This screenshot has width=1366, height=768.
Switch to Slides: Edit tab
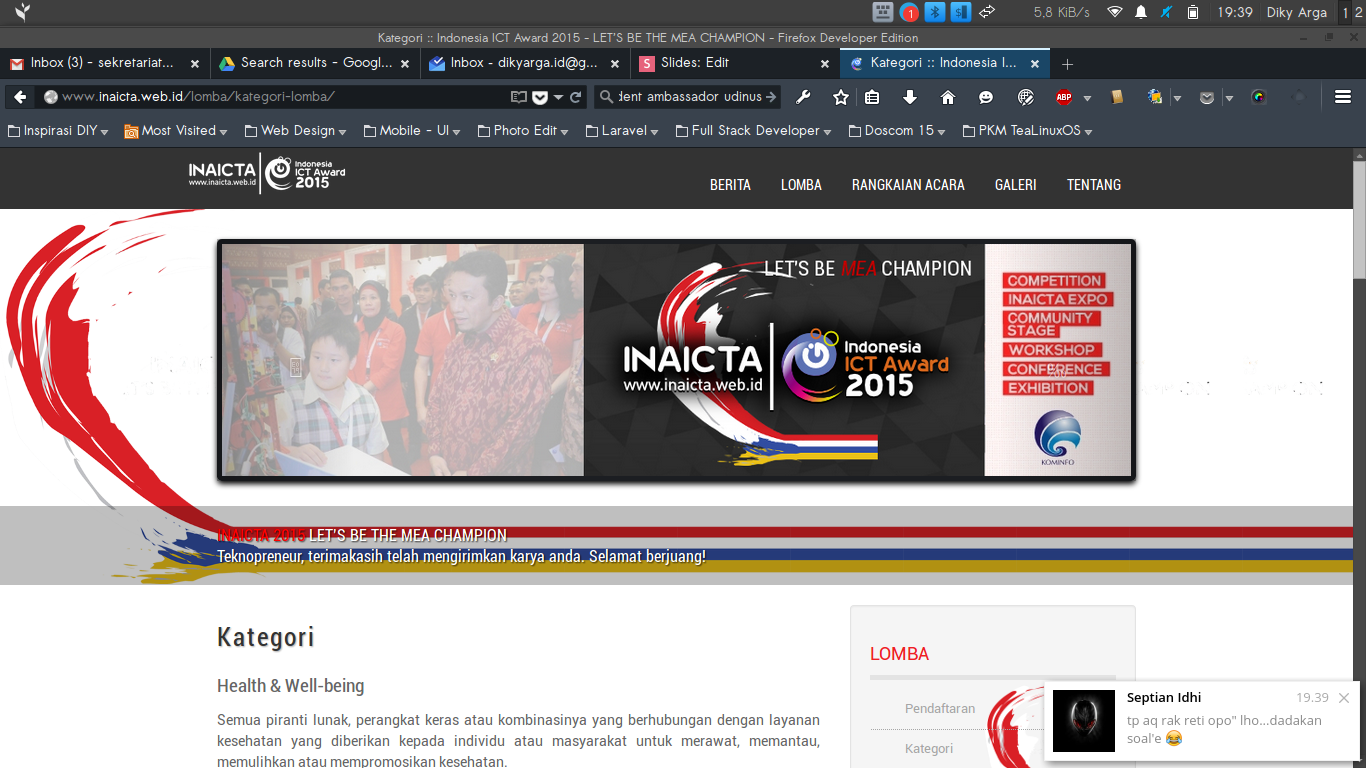735,63
